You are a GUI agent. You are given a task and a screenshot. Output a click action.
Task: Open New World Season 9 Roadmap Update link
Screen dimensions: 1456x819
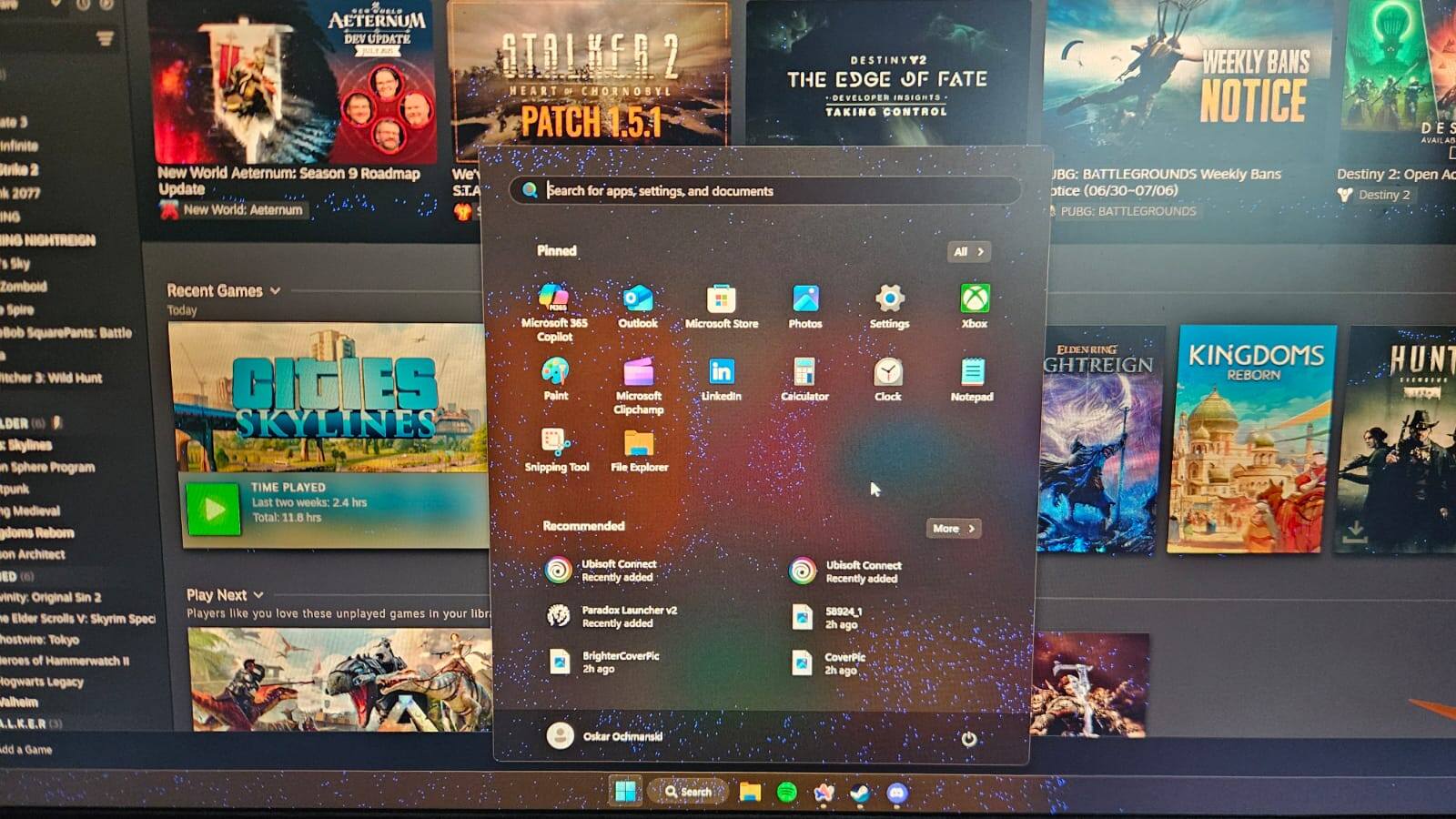click(288, 180)
